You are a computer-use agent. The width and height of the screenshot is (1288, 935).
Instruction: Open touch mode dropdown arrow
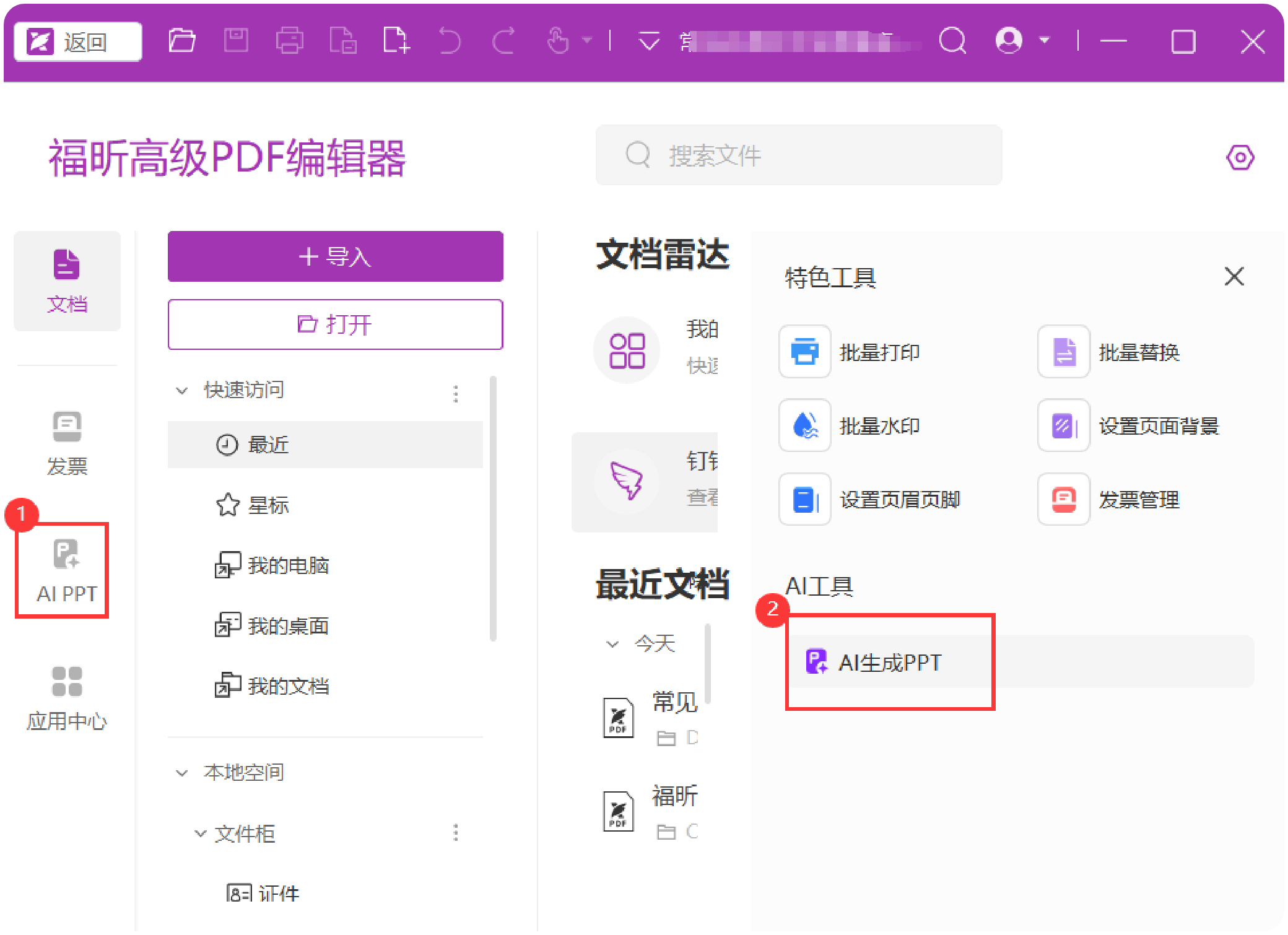pos(586,41)
